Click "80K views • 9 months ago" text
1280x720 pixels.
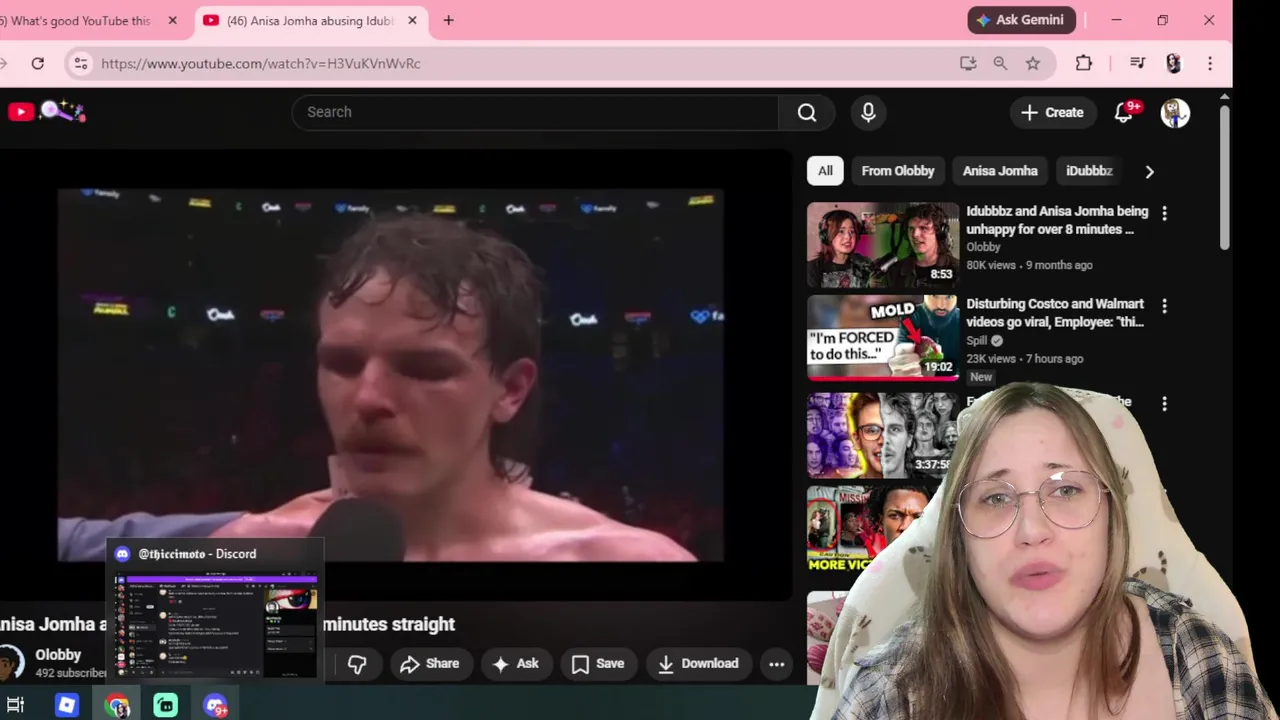tap(1029, 265)
